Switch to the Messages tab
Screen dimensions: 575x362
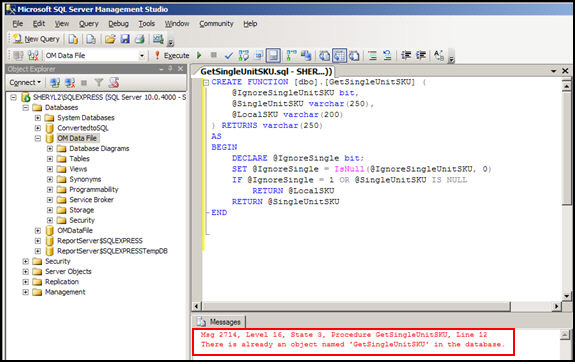[x=219, y=322]
